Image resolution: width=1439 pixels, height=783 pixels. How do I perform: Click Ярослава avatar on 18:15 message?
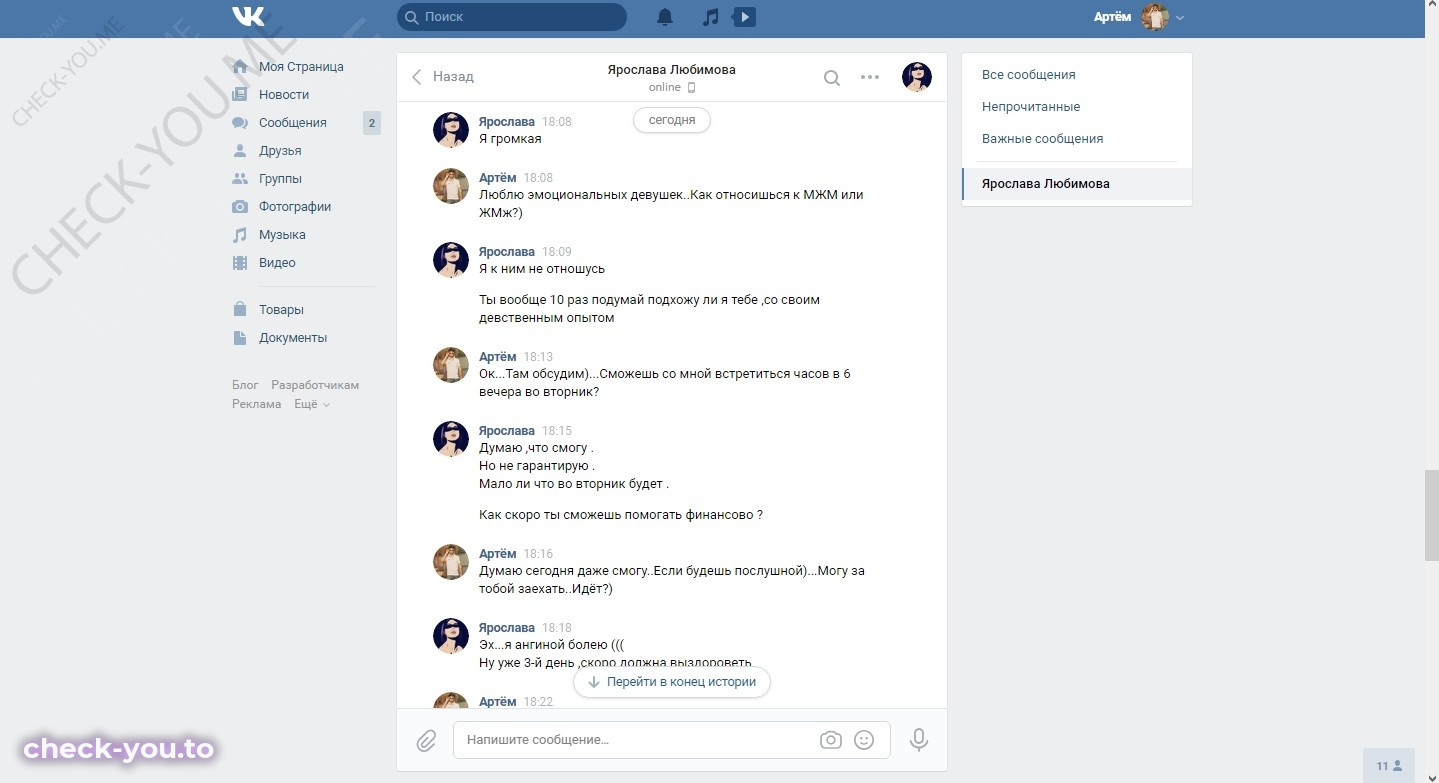[451, 439]
